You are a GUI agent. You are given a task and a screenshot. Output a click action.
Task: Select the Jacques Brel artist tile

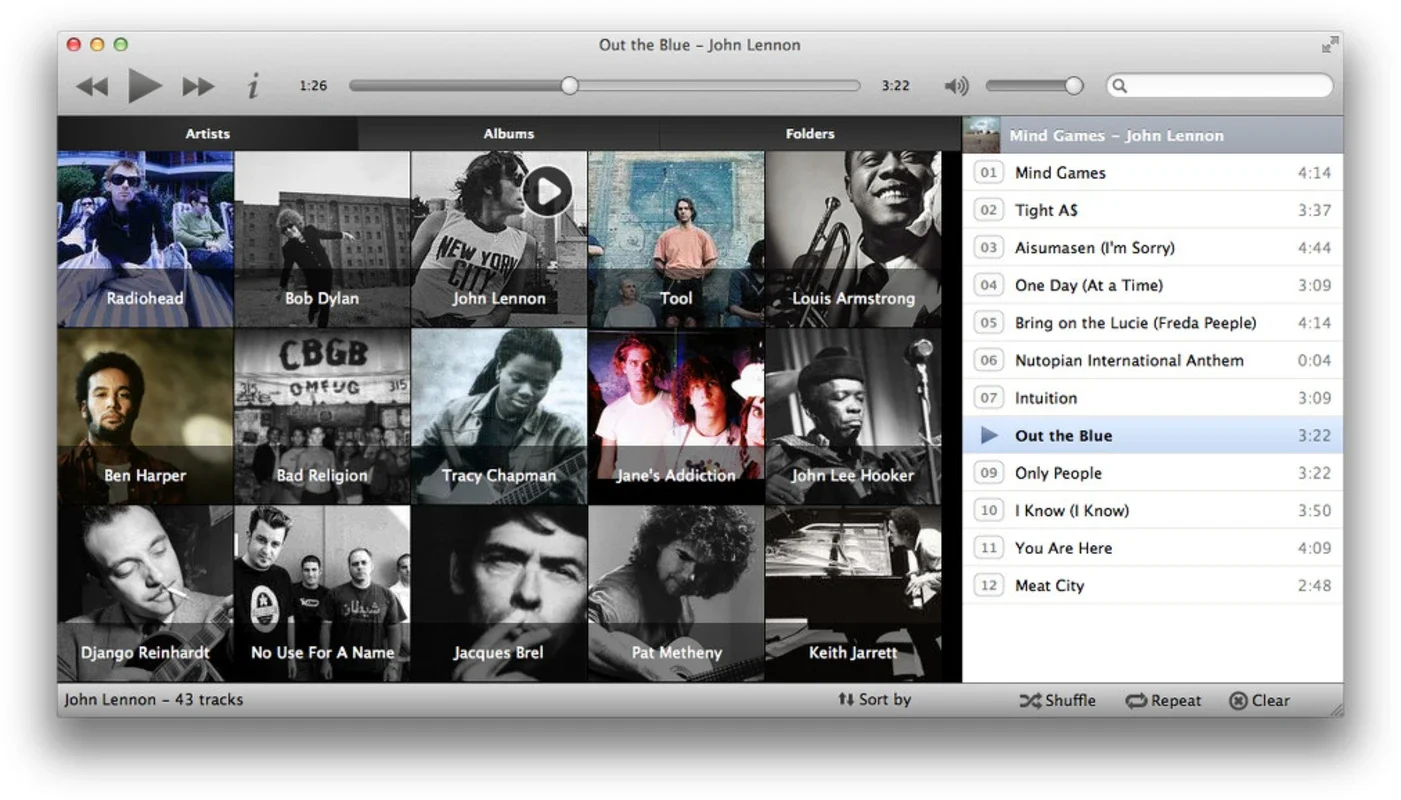[499, 593]
